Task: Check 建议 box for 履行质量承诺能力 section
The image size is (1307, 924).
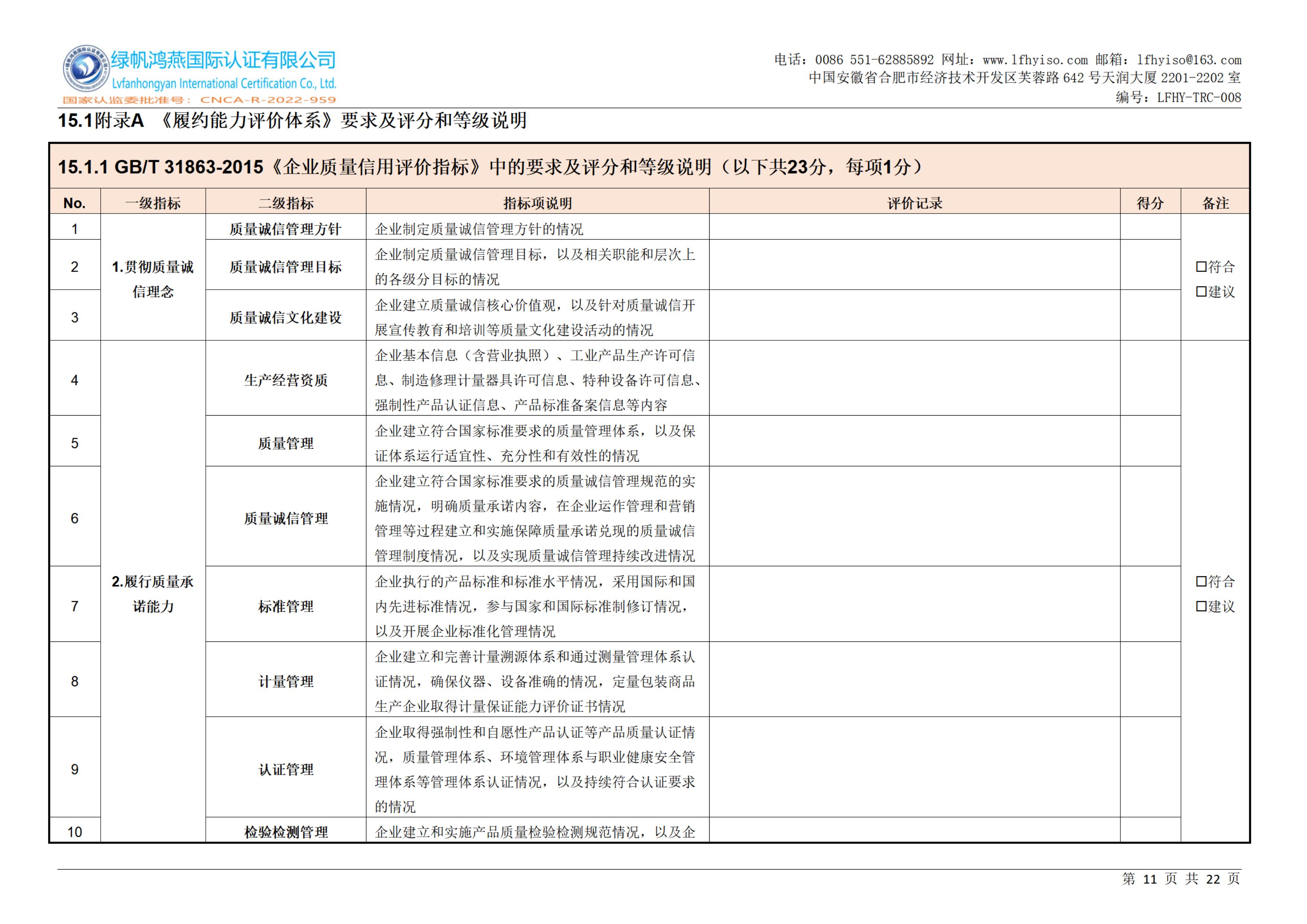Action: (1201, 606)
